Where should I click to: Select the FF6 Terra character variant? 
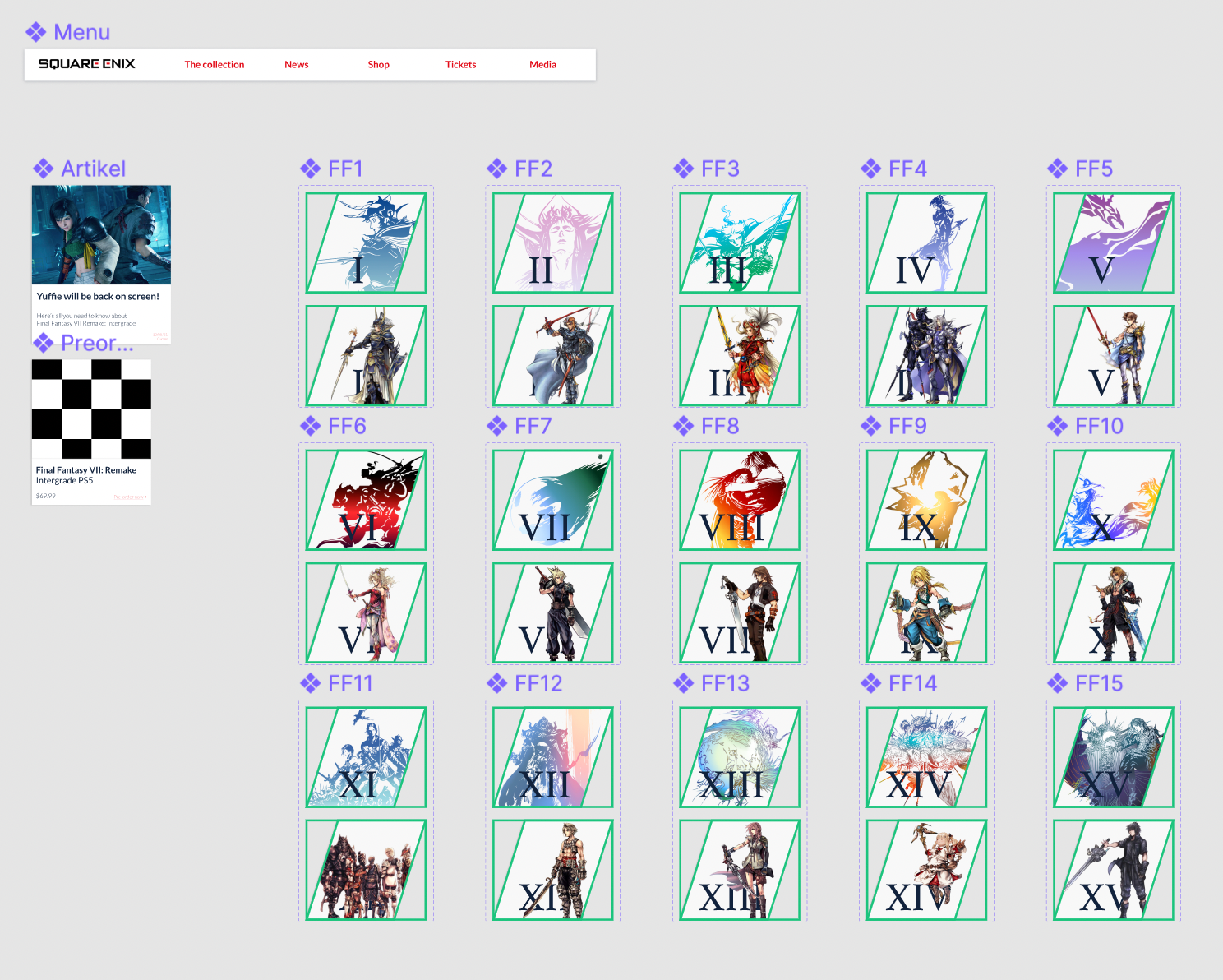(366, 612)
